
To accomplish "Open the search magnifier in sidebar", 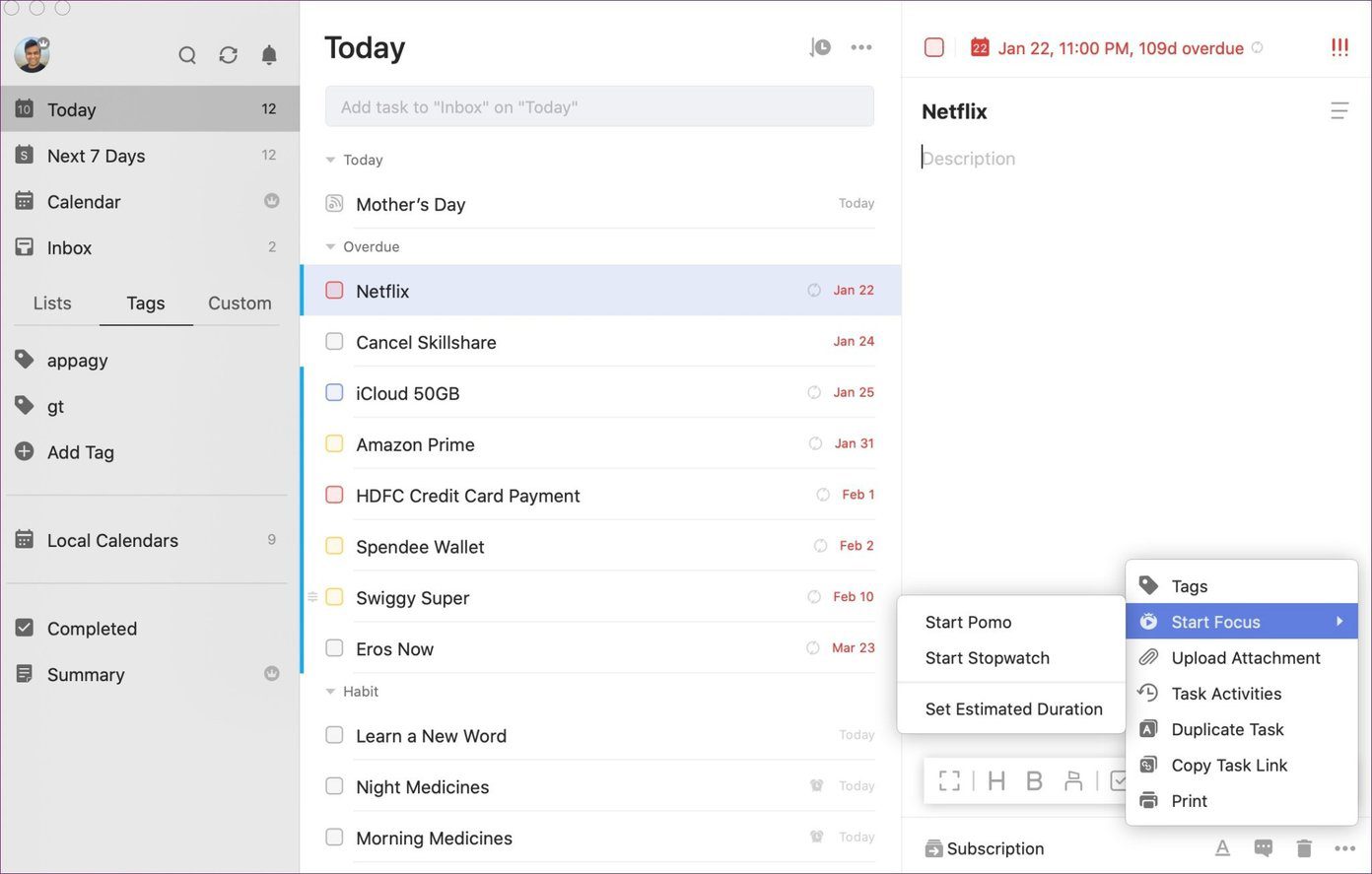I will pyautogui.click(x=187, y=55).
